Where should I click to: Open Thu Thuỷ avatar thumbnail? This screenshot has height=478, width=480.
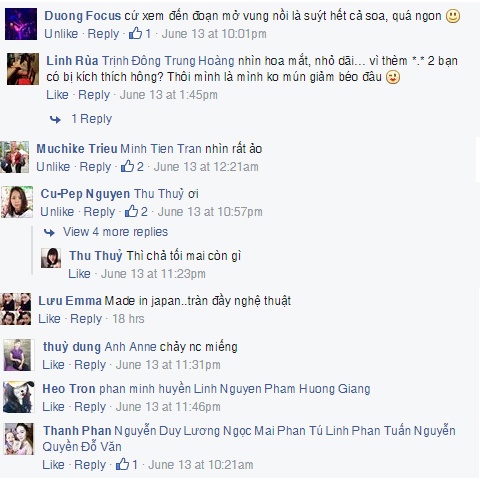(51, 258)
